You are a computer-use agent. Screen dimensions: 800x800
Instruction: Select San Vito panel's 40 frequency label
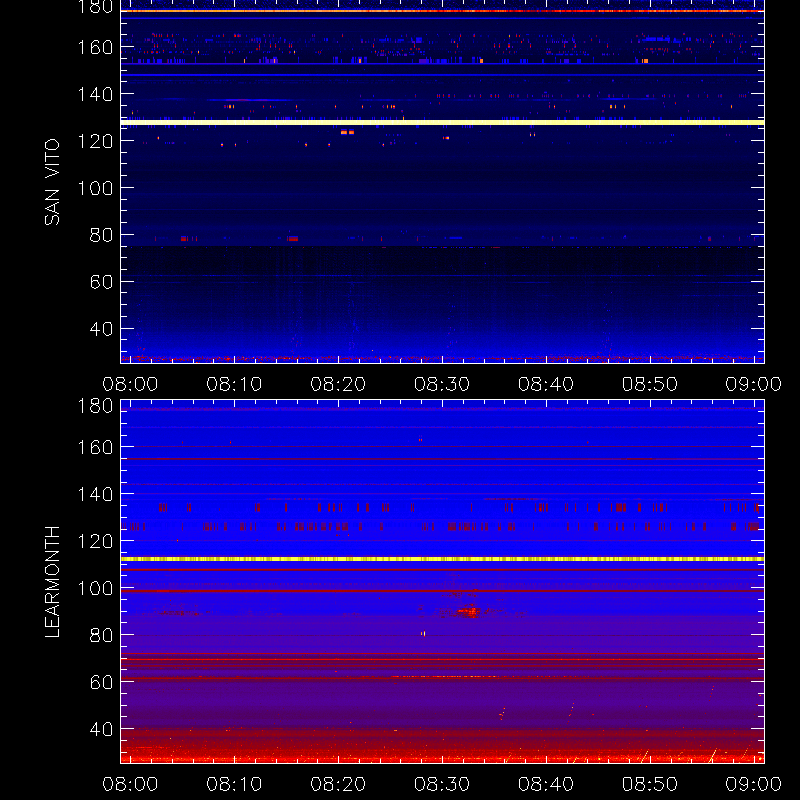point(101,329)
